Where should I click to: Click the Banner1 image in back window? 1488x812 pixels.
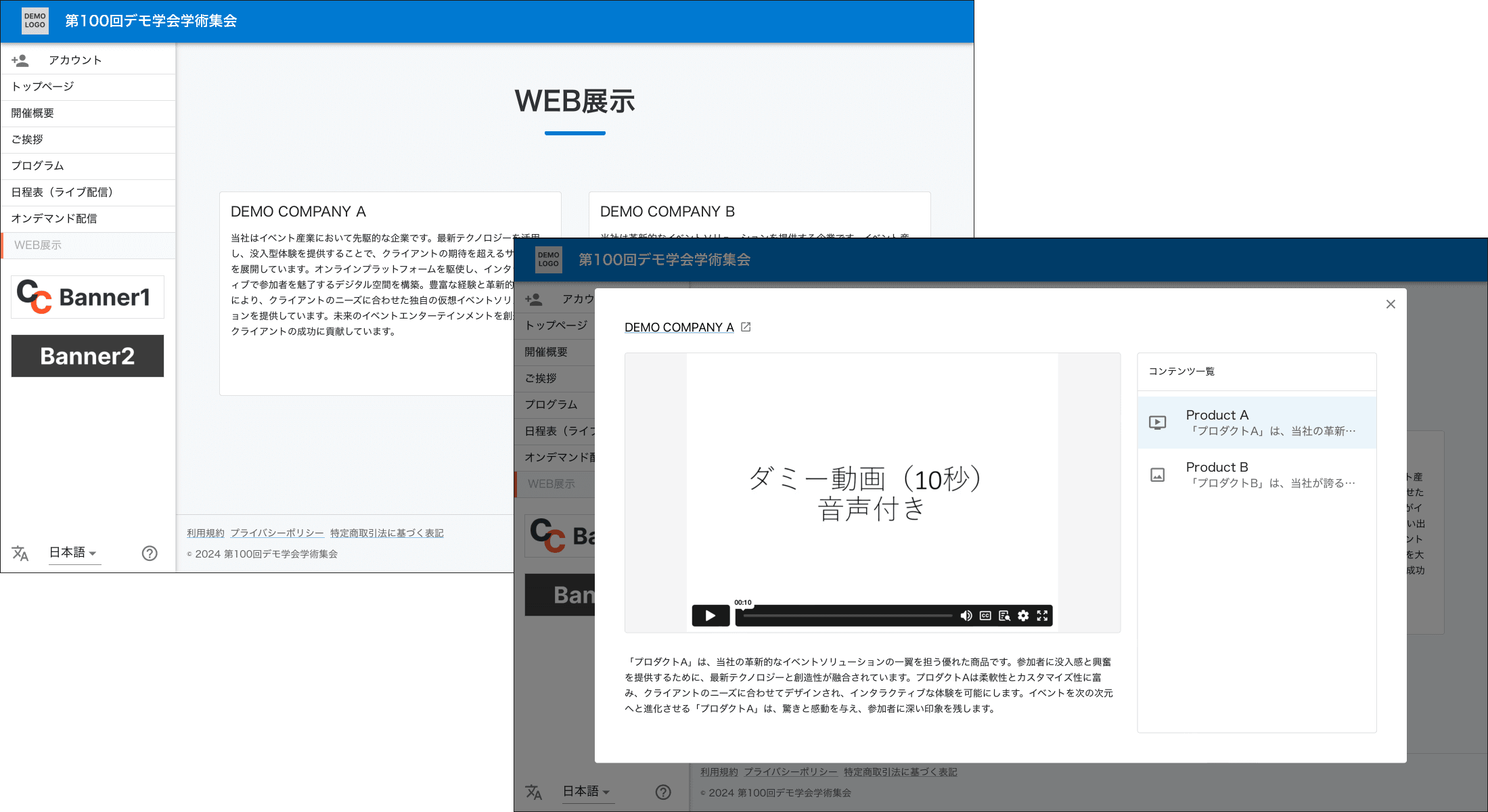click(x=87, y=297)
